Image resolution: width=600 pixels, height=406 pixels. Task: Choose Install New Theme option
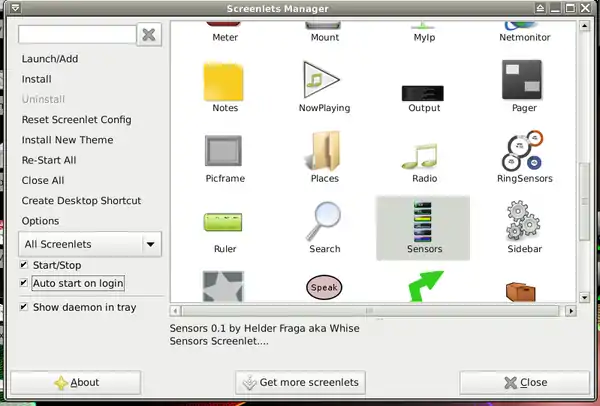(67, 140)
